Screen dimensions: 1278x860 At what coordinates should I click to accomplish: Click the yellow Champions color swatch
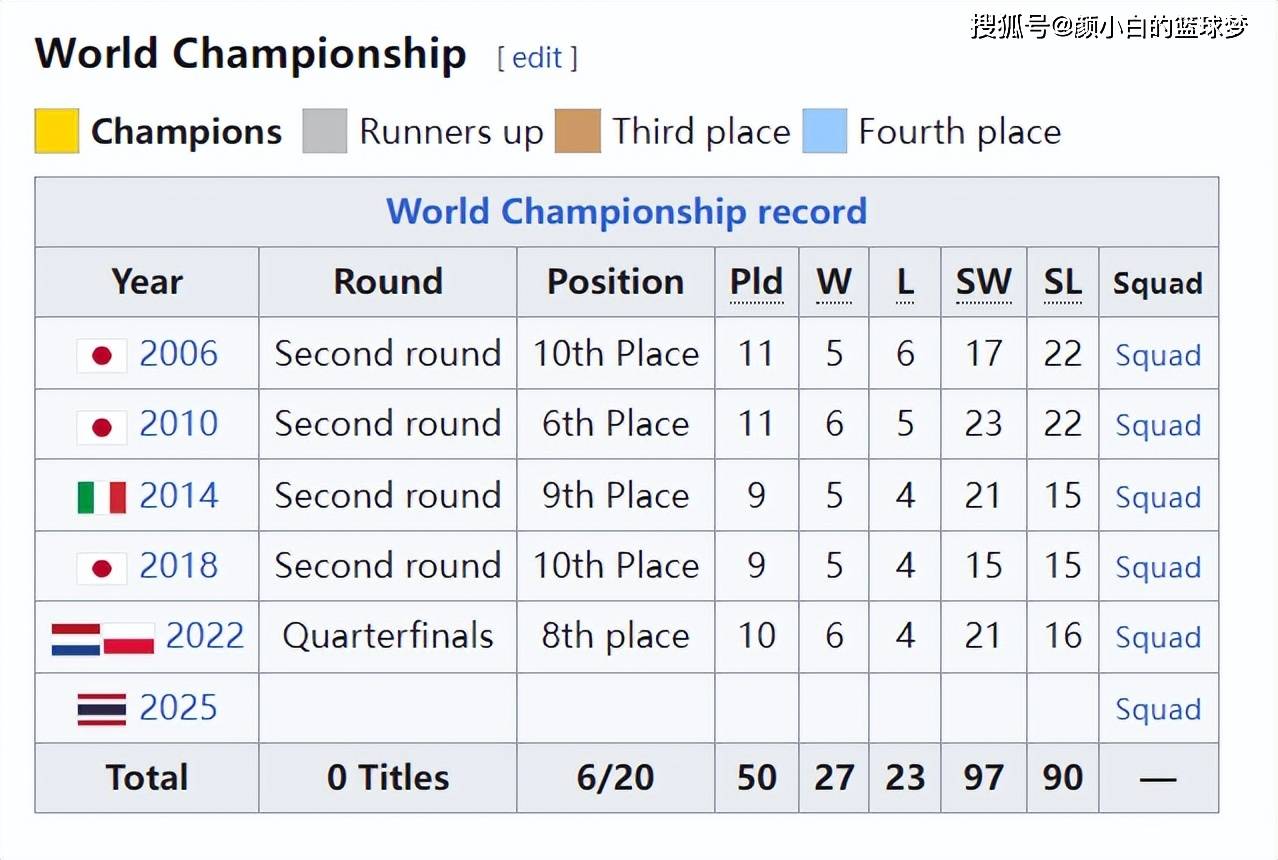point(57,132)
